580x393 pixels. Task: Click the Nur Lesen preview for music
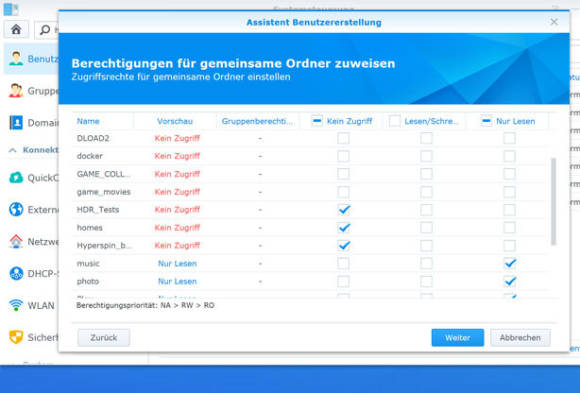click(177, 263)
